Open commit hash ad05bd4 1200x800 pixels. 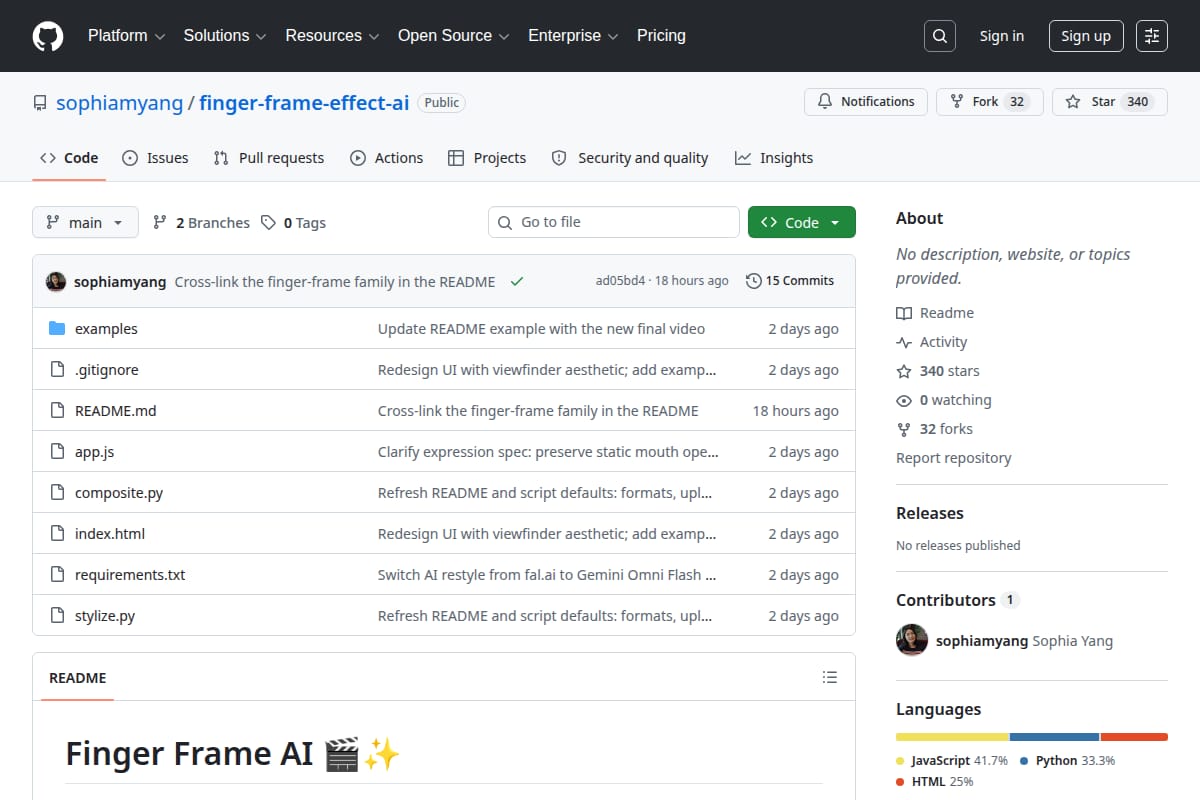click(x=620, y=281)
